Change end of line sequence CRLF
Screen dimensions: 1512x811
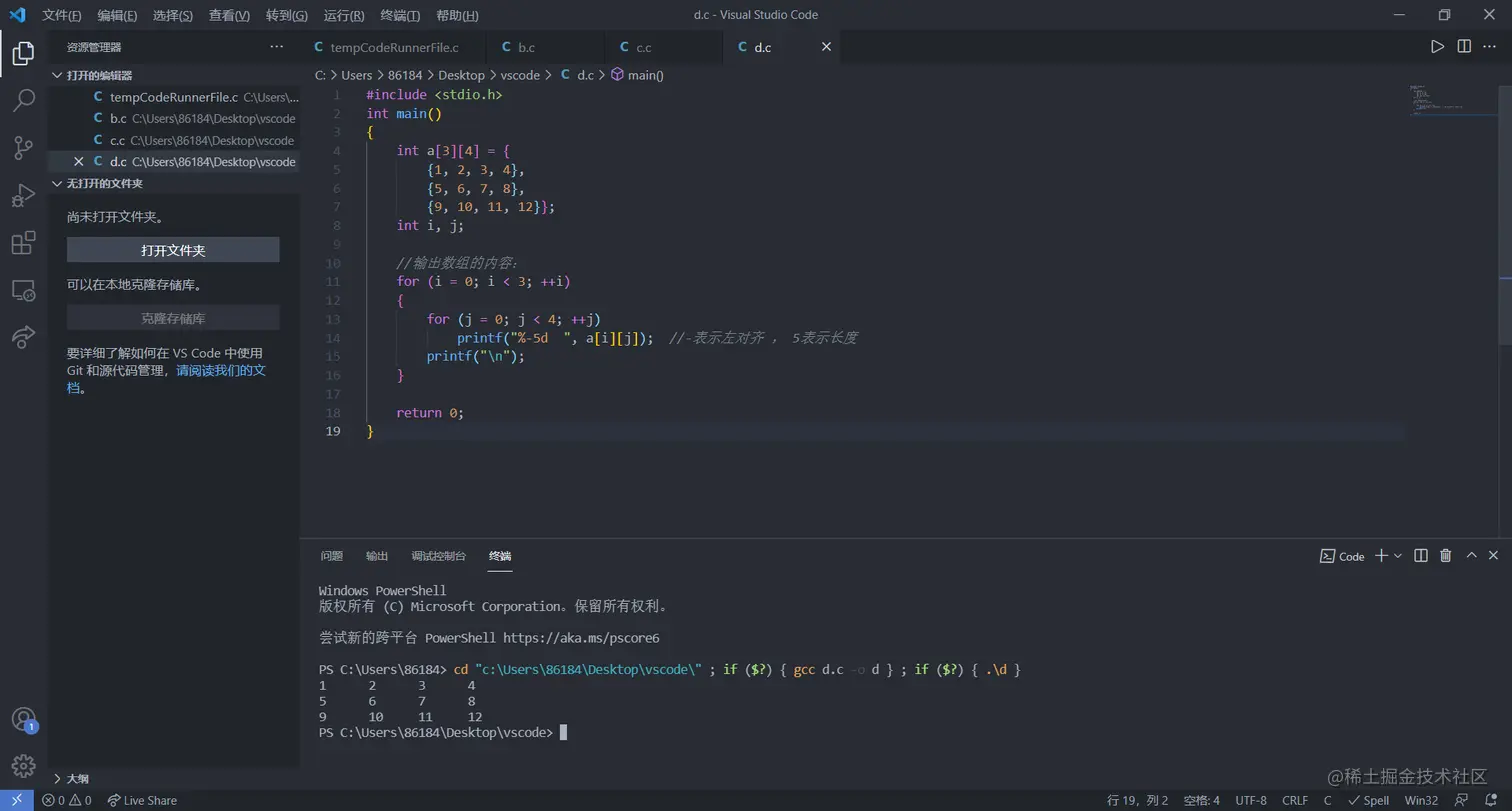tap(1295, 800)
